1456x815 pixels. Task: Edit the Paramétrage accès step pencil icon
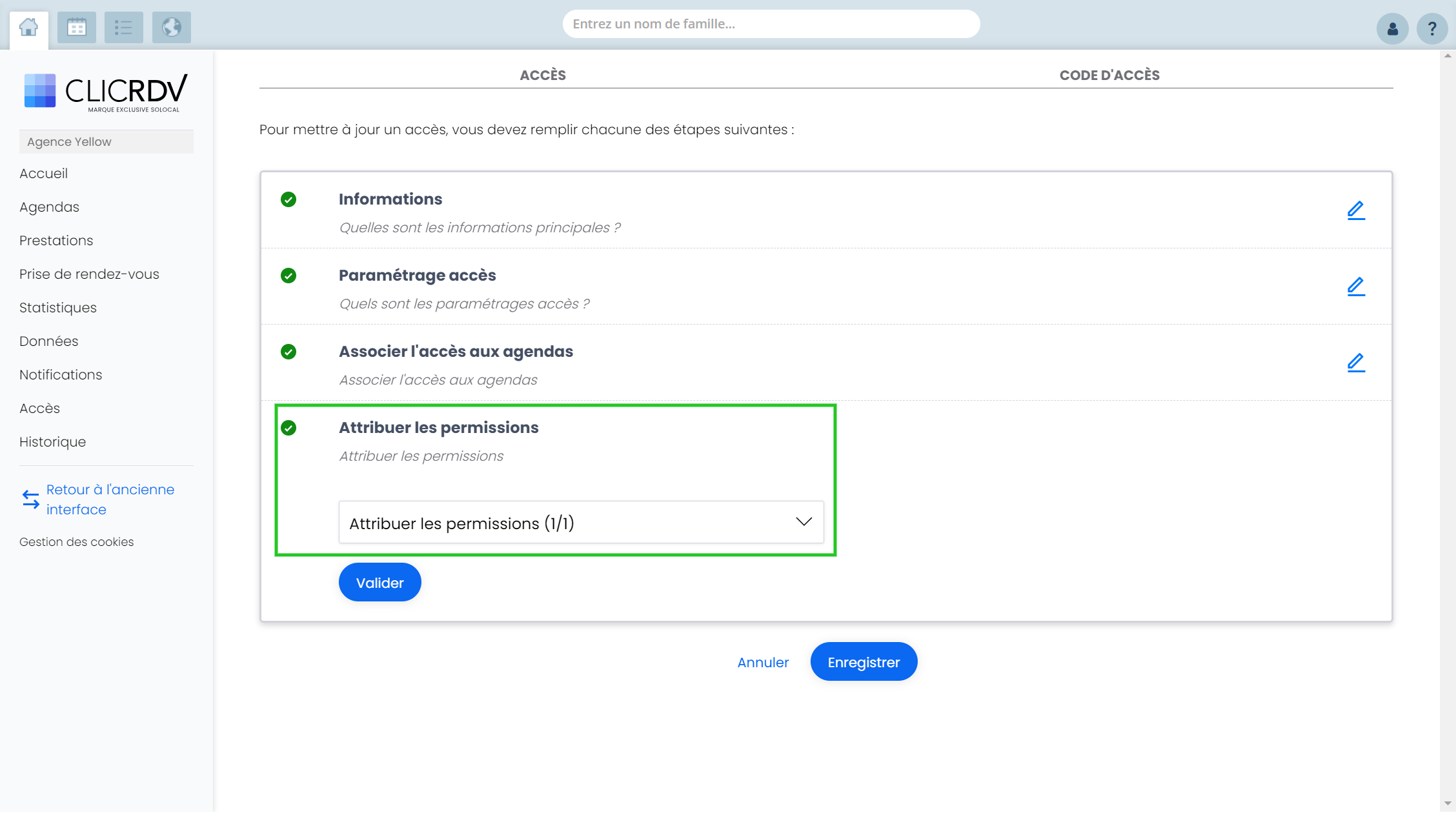(1356, 287)
